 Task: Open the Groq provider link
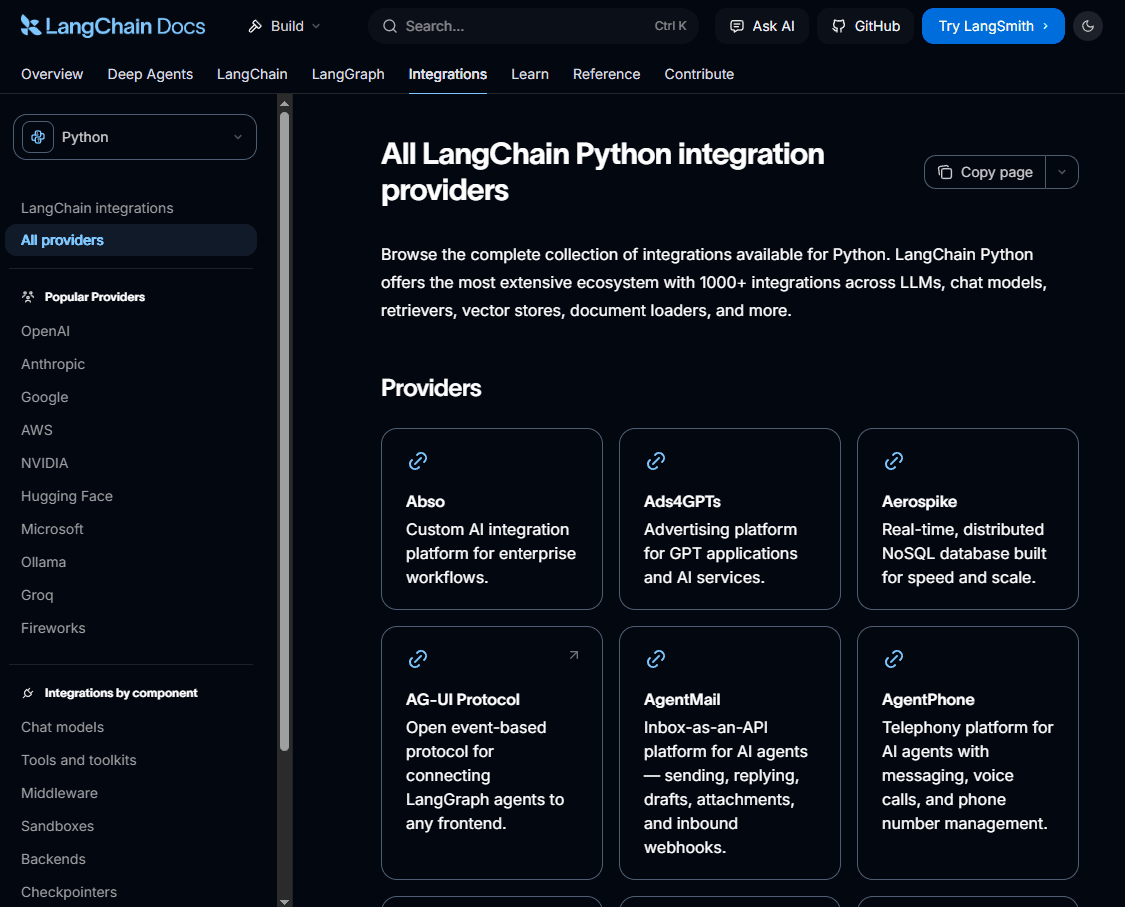pos(37,596)
